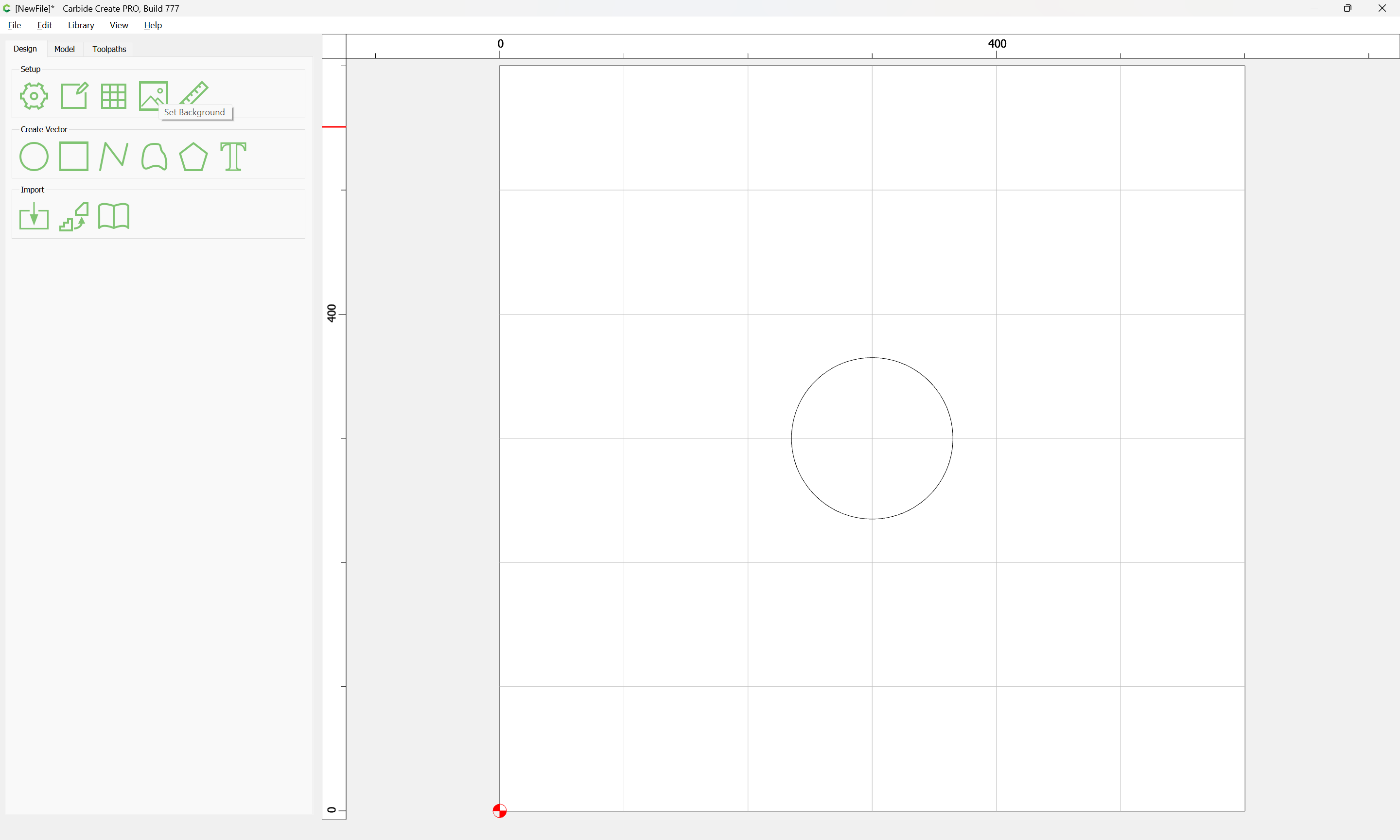This screenshot has height=840, width=1400.
Task: Open Job Setup gear icon
Action: [x=34, y=96]
